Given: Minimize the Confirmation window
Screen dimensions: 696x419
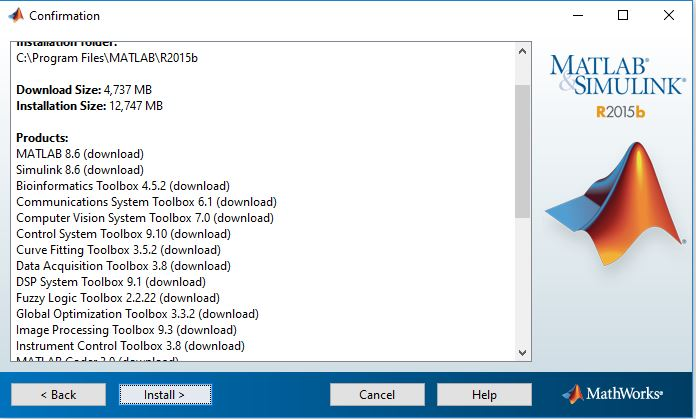Looking at the screenshot, I should point(577,16).
